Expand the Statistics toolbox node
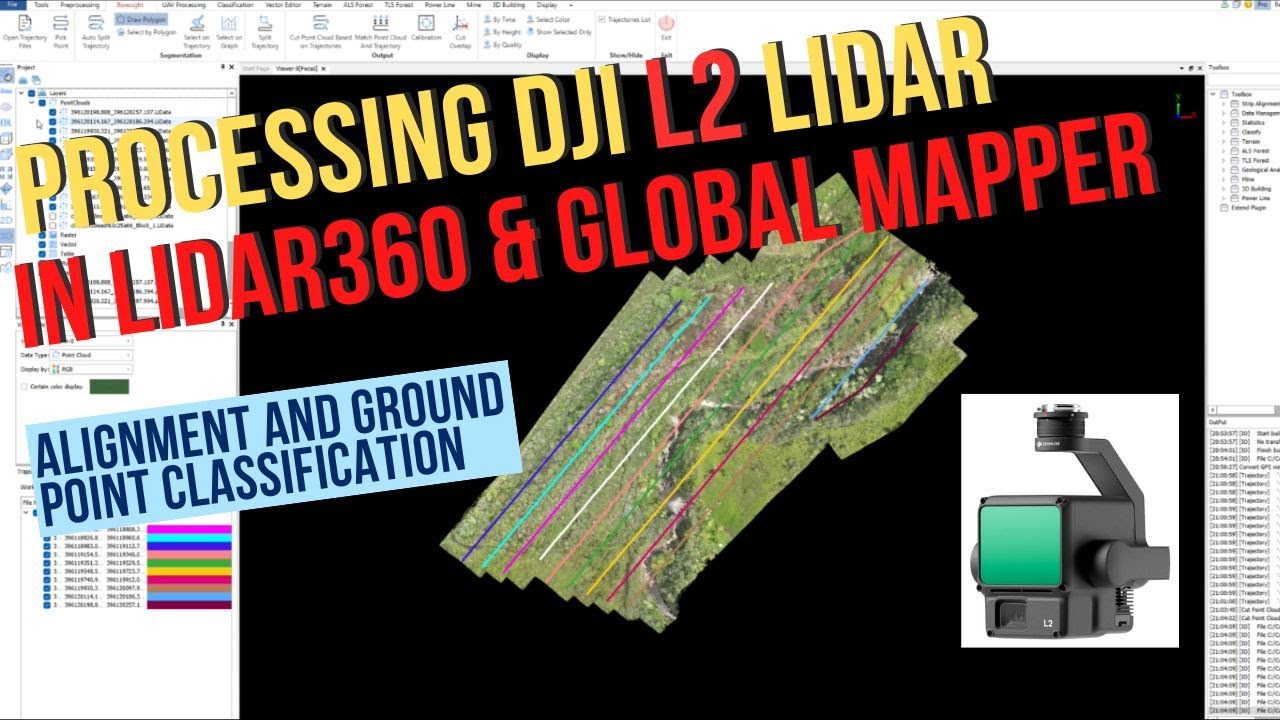The image size is (1280, 720). pyautogui.click(x=1225, y=122)
